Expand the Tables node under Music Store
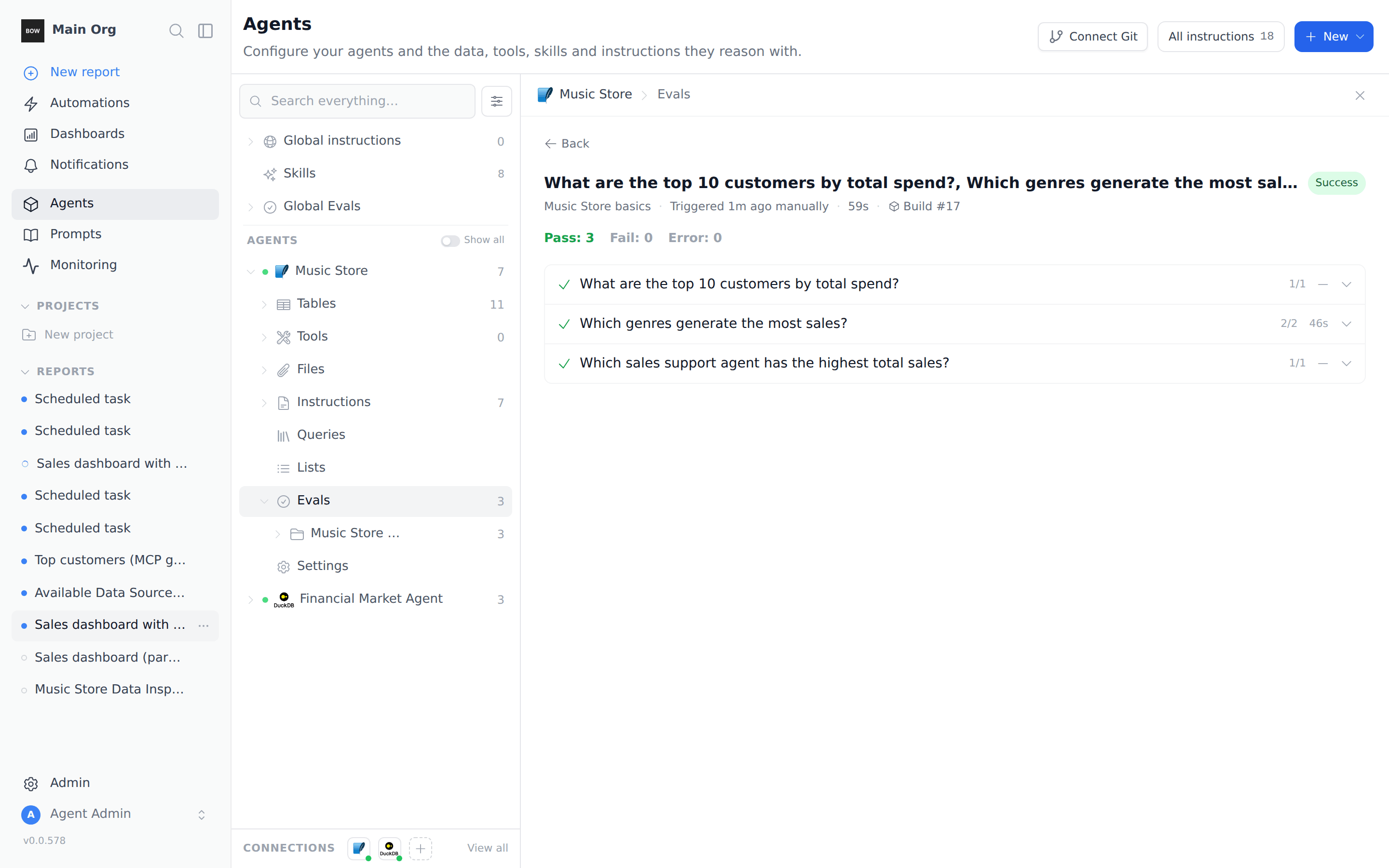This screenshot has width=1389, height=868. coord(264,304)
